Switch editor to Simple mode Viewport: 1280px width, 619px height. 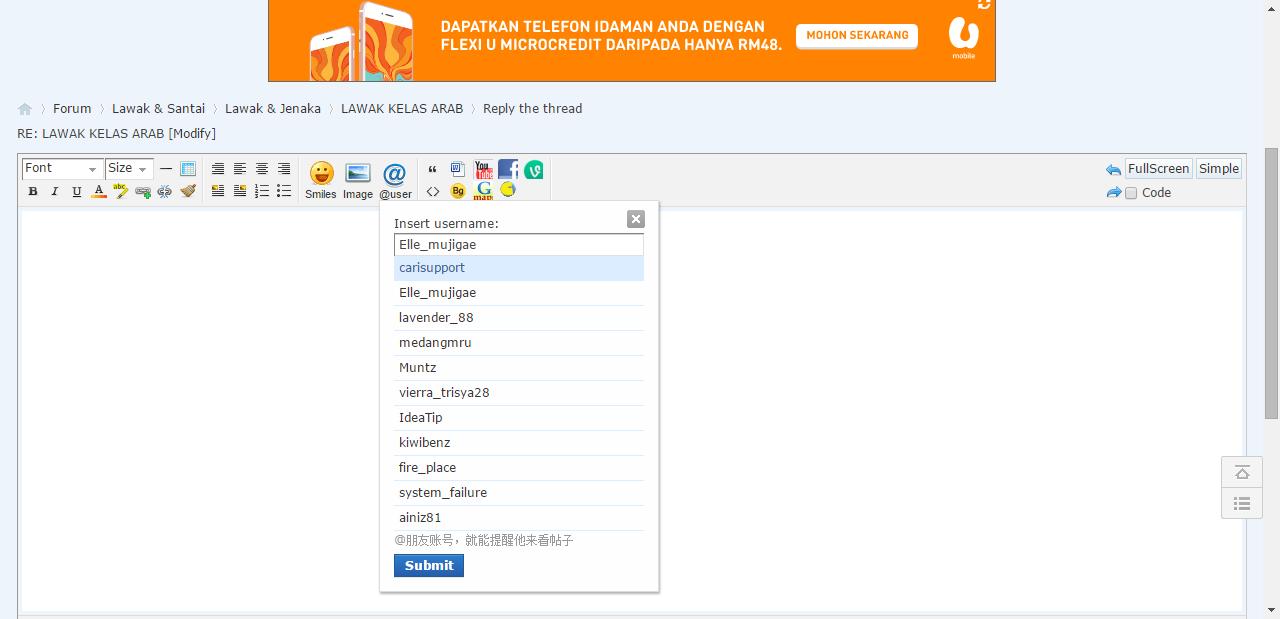pos(1219,168)
